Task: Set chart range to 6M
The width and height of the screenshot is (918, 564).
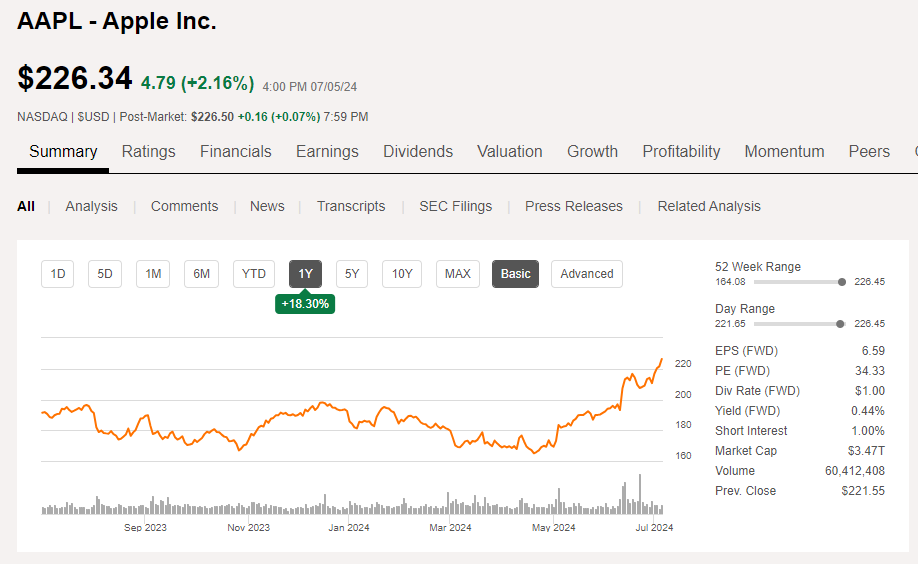Action: pos(201,274)
